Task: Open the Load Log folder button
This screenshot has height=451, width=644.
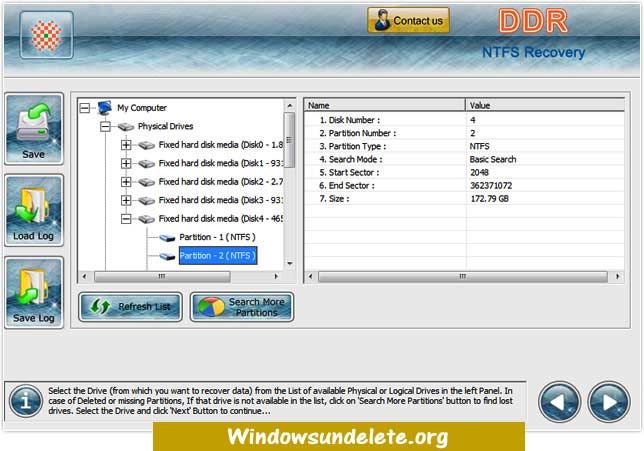Action: [x=34, y=210]
